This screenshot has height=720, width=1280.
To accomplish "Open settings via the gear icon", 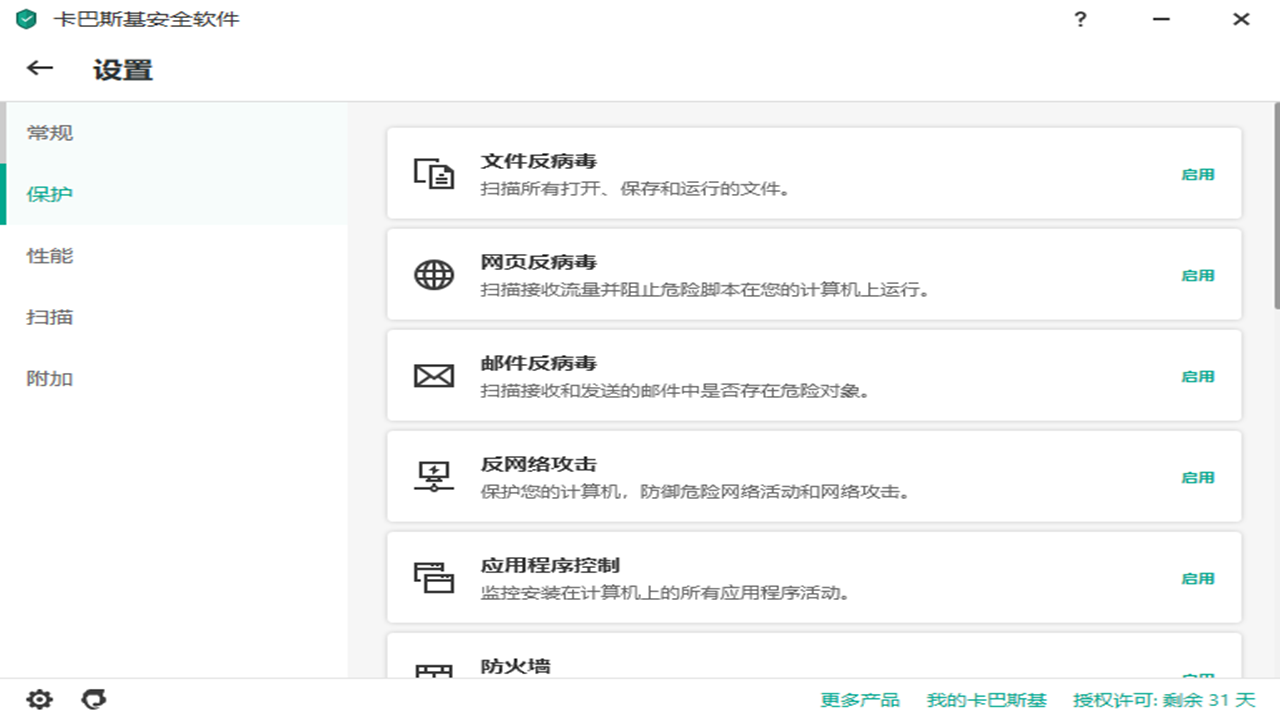I will [x=38, y=699].
